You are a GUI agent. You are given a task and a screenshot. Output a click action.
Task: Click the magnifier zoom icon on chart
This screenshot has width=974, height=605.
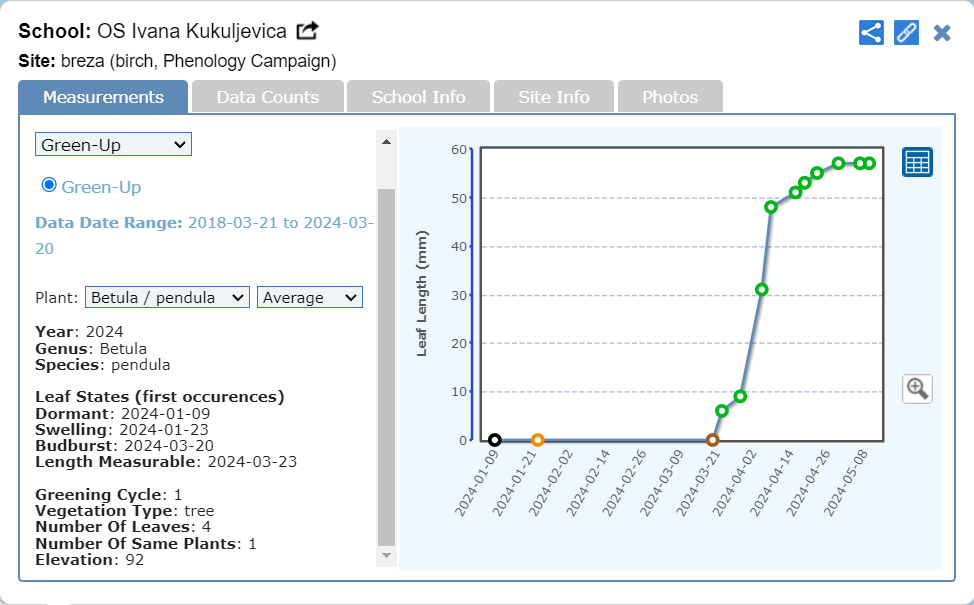[917, 388]
